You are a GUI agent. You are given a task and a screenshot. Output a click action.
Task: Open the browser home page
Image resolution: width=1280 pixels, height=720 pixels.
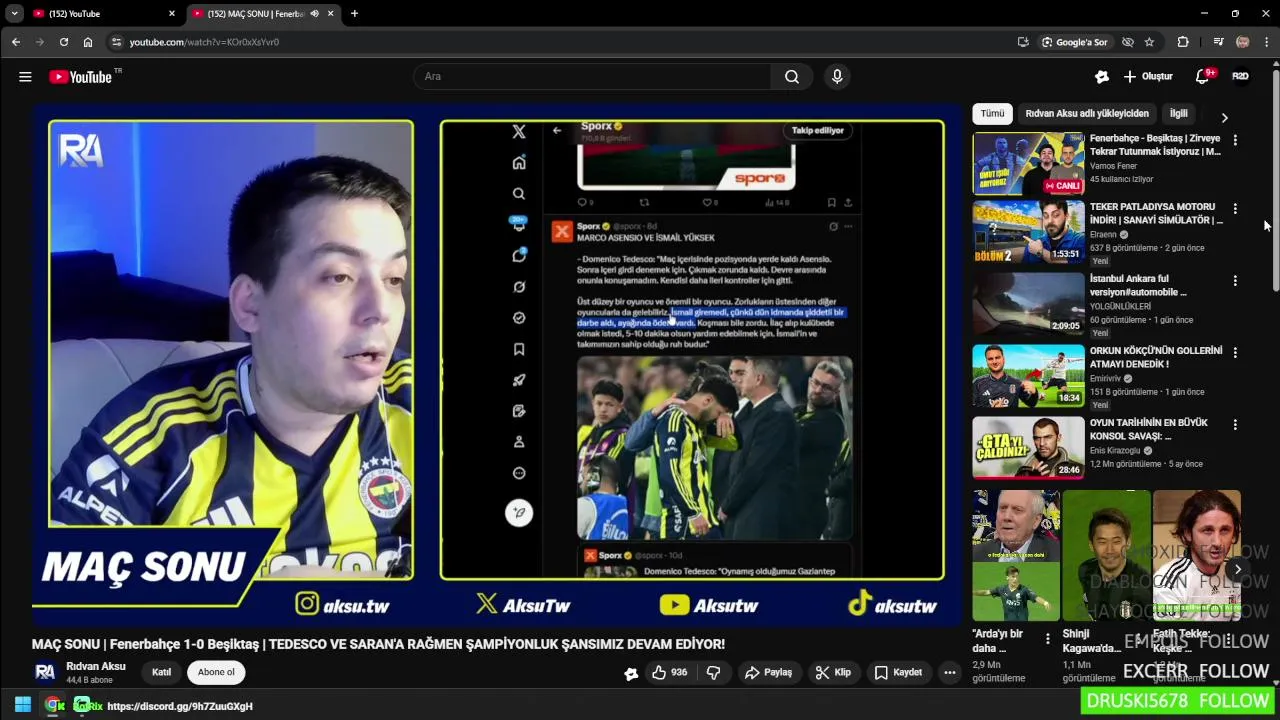coord(88,42)
